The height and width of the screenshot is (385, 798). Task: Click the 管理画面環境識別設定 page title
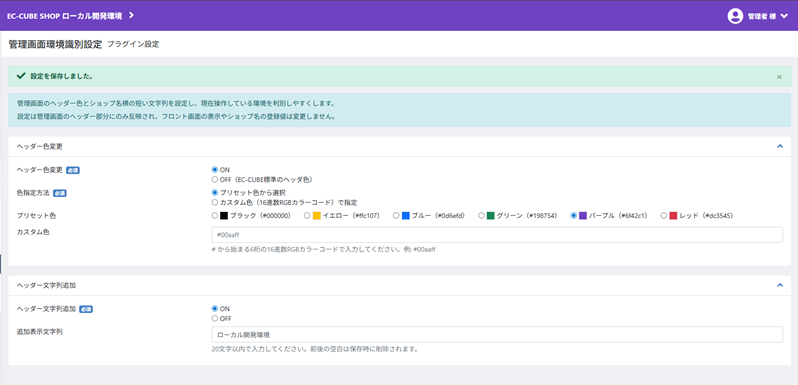(x=55, y=44)
